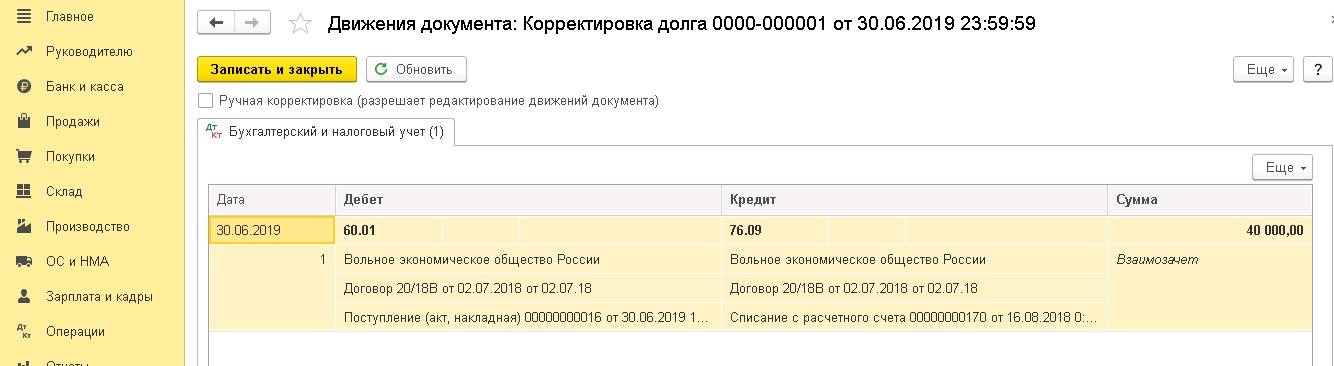The width and height of the screenshot is (1334, 366).
Task: Enable the Ручная корректировка checkbox
Action: coord(206,100)
